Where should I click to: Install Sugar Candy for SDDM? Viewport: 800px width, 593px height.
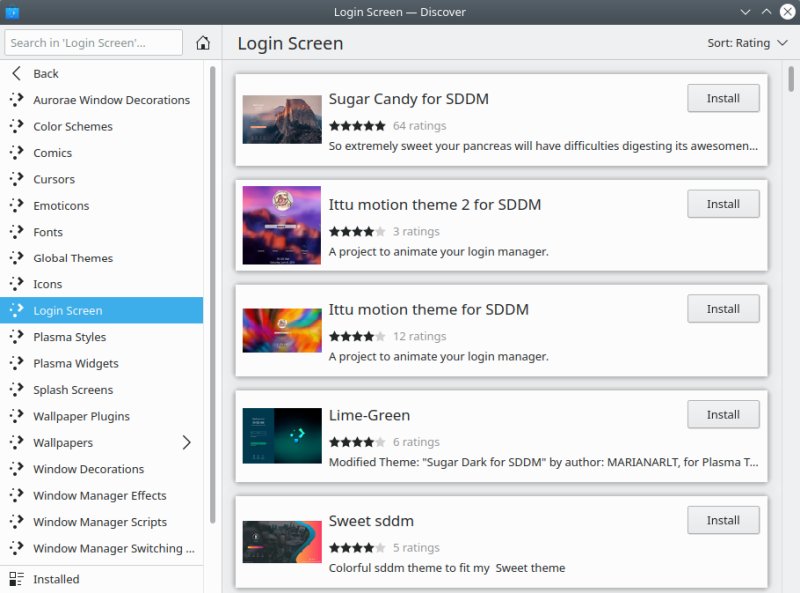pyautogui.click(x=723, y=99)
